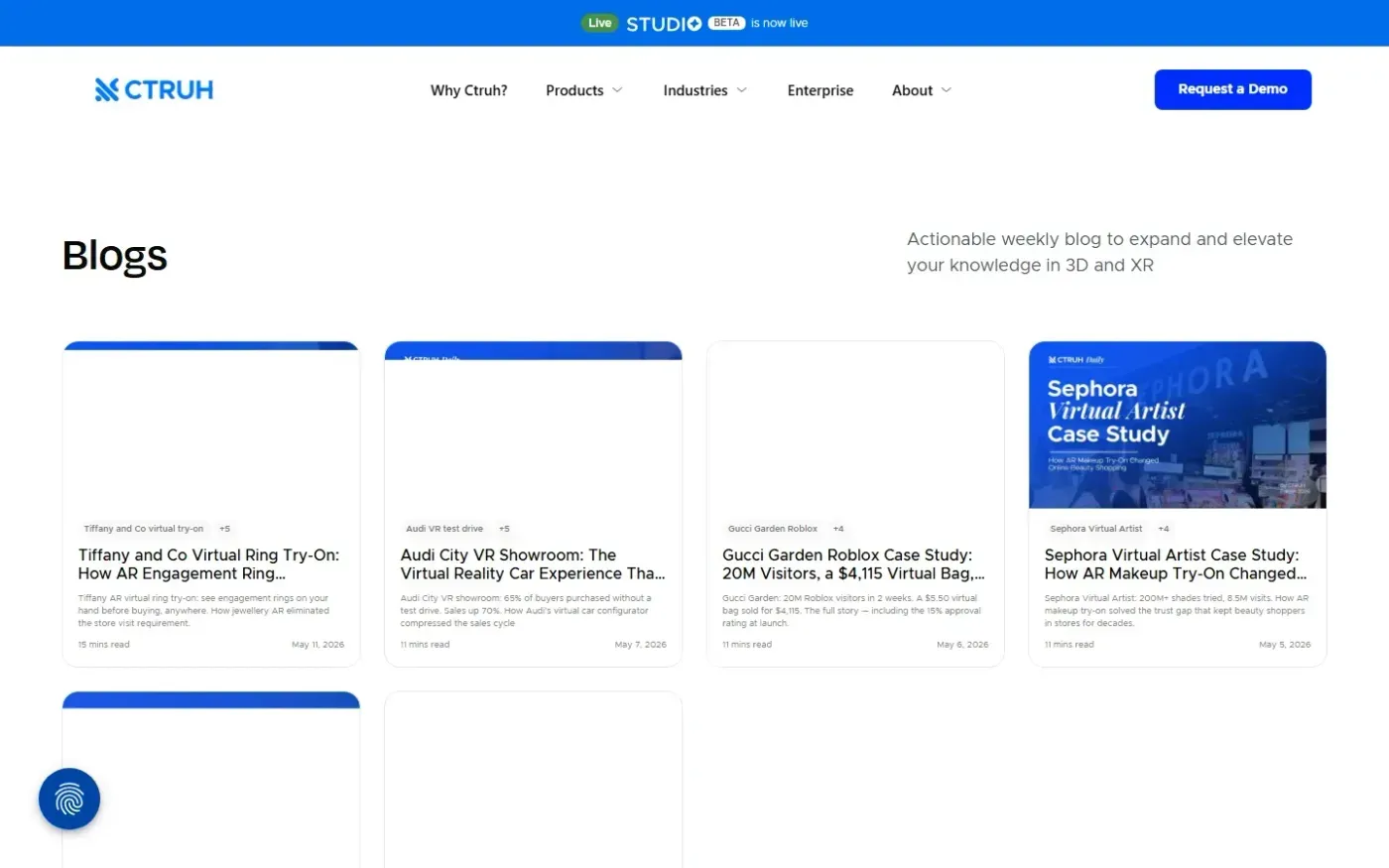
Task: Select the 'Tiffany and Co virtual try-on' tag
Action: (144, 529)
